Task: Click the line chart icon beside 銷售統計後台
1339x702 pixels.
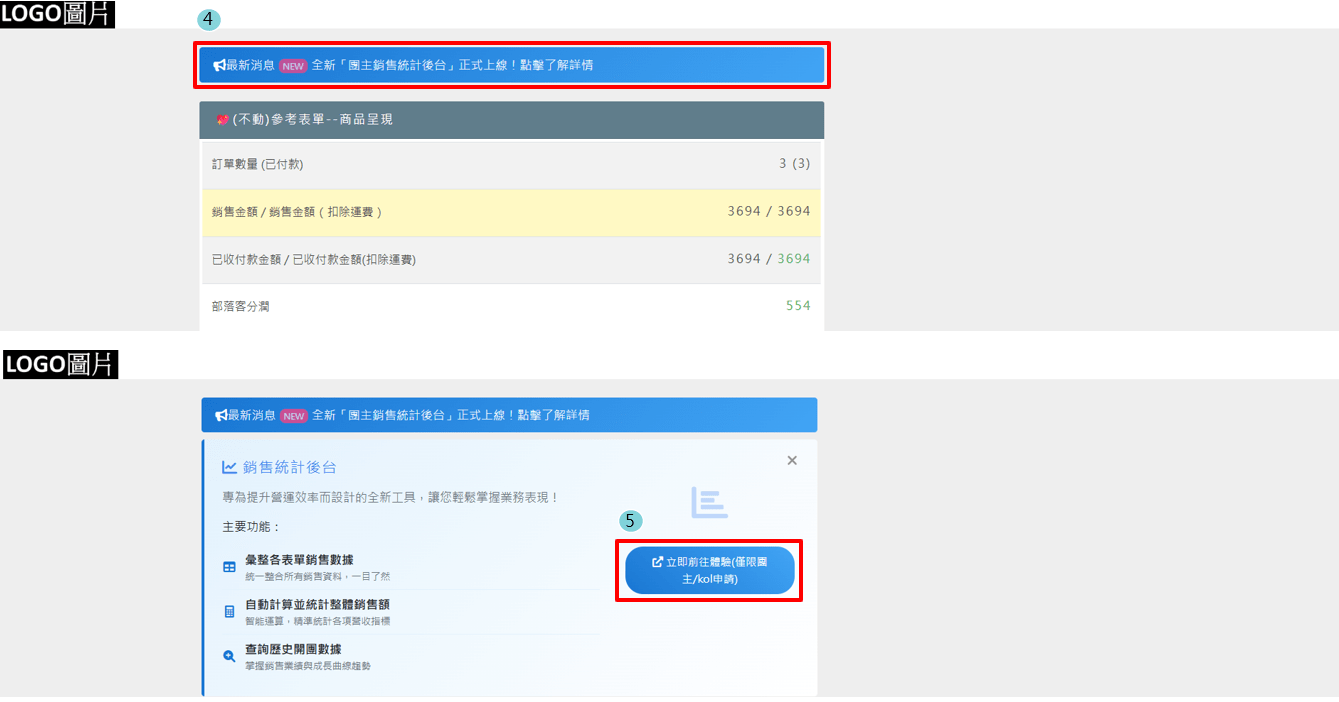Action: coord(230,467)
